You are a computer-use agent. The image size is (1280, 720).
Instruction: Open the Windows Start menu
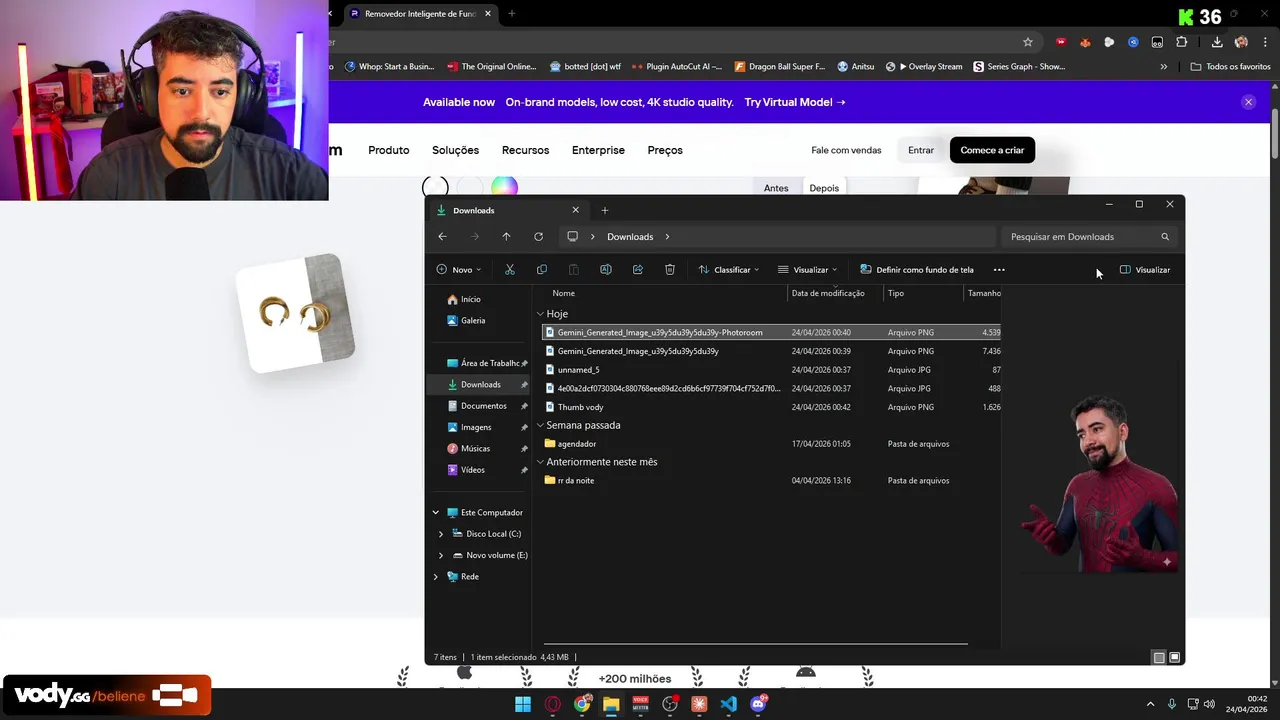(523, 704)
